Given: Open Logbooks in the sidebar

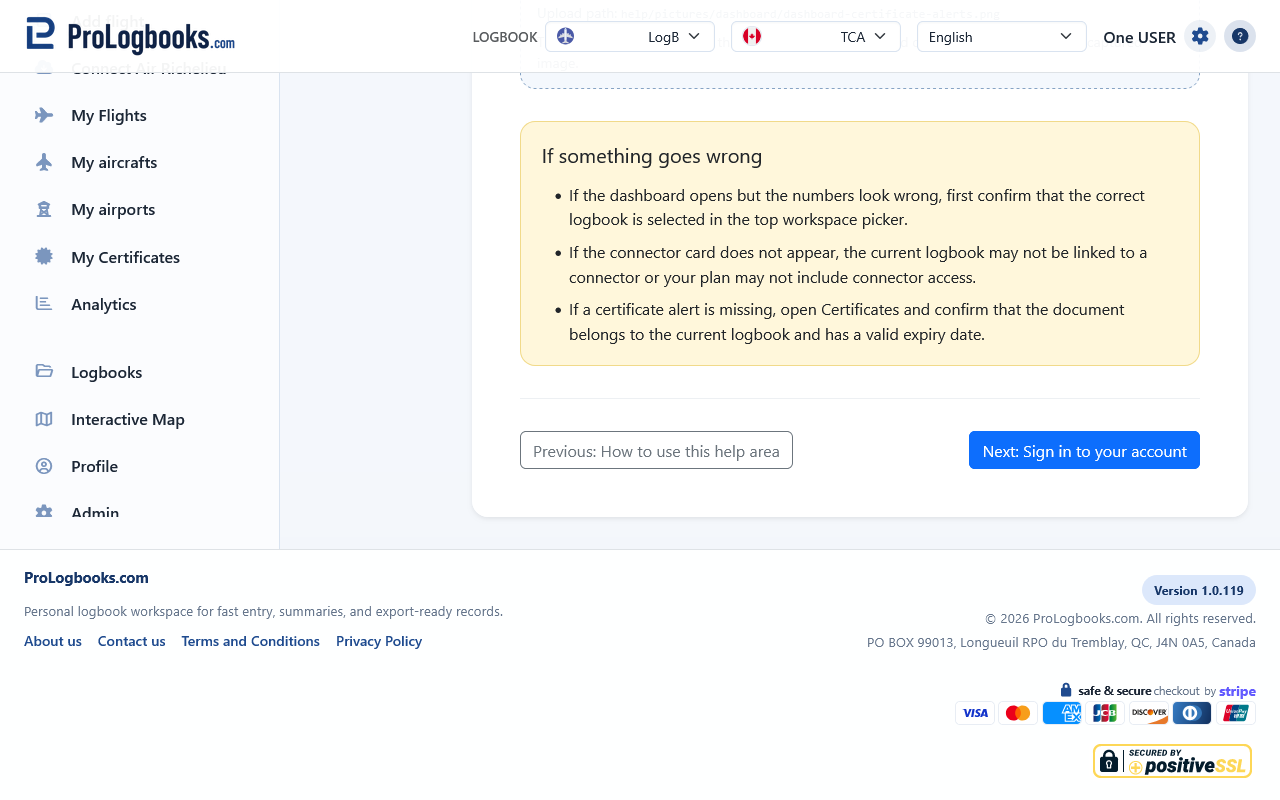Looking at the screenshot, I should (107, 372).
